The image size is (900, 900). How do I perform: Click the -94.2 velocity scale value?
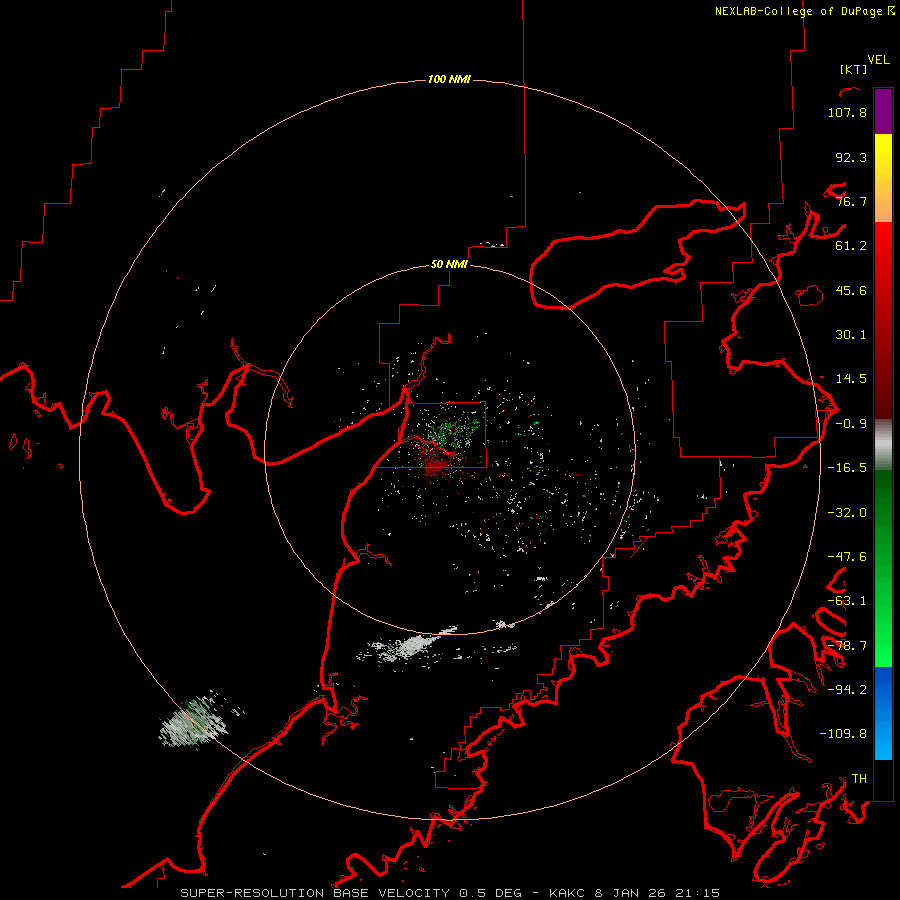[x=847, y=689]
